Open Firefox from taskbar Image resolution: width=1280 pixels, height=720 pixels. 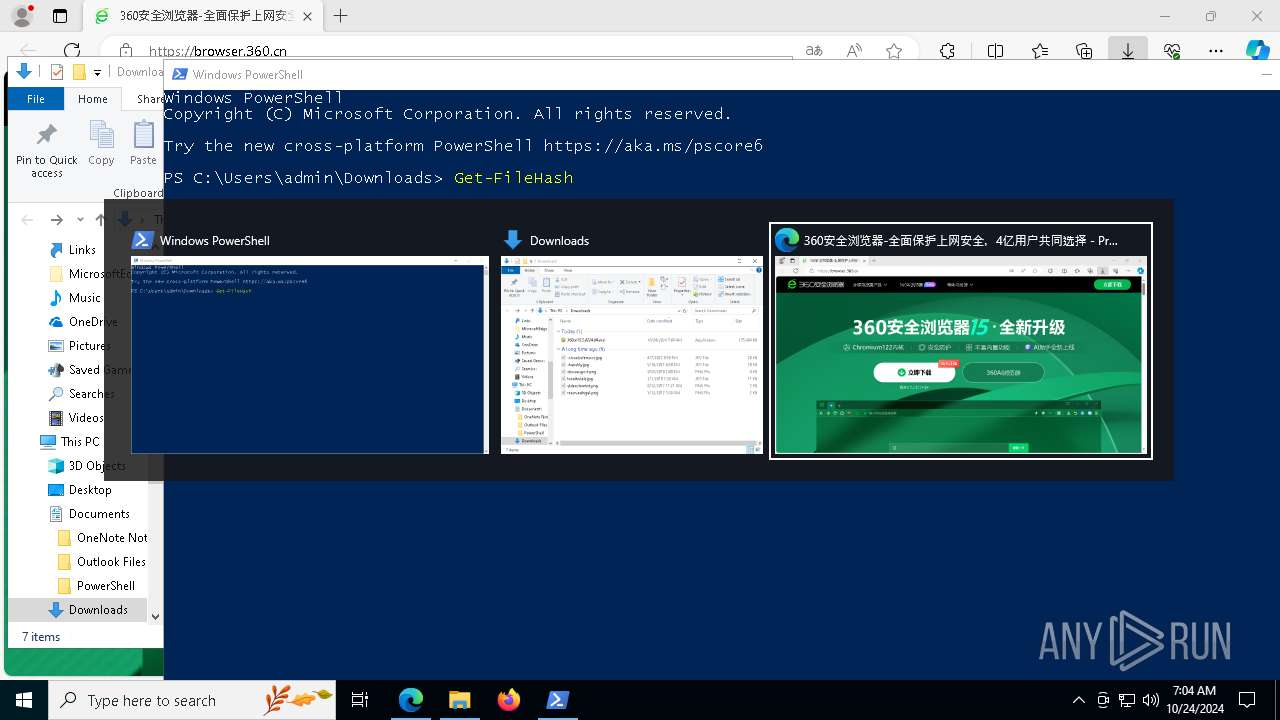[x=508, y=700]
